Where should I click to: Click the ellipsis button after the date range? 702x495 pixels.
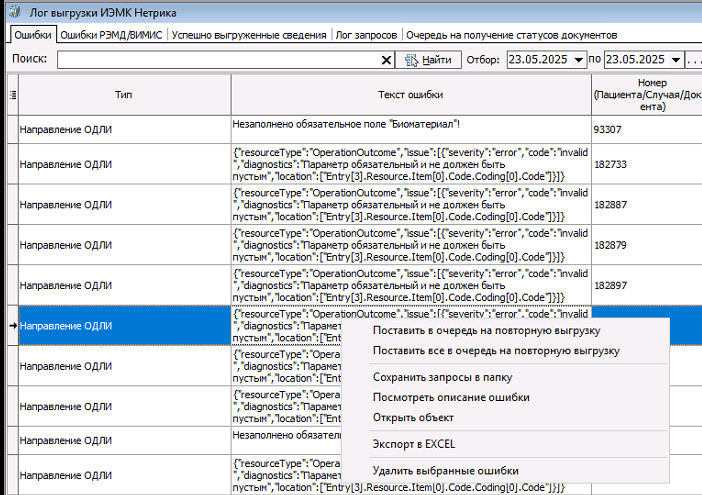693,60
